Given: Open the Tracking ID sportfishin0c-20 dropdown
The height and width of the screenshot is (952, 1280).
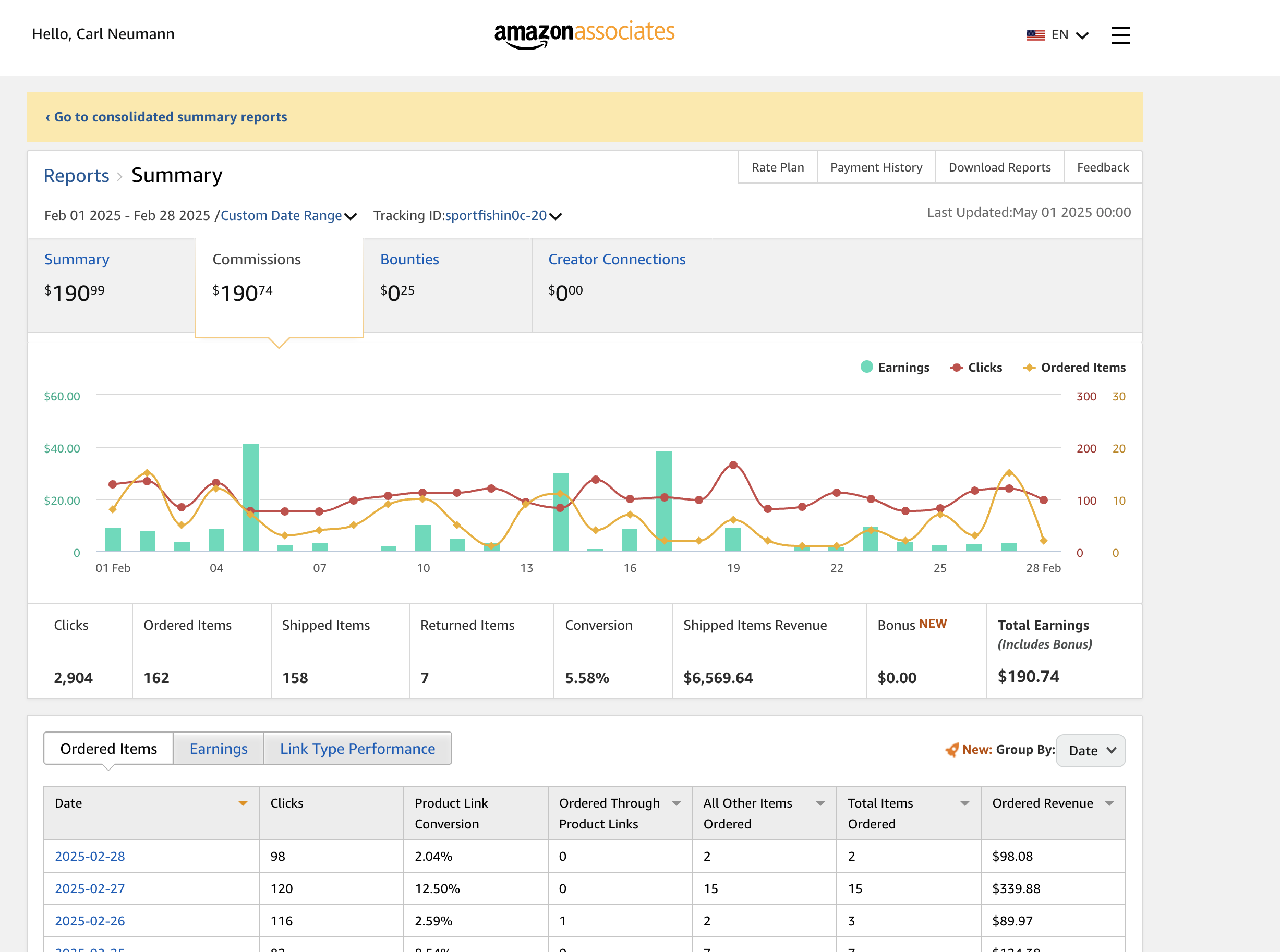Looking at the screenshot, I should click(503, 215).
